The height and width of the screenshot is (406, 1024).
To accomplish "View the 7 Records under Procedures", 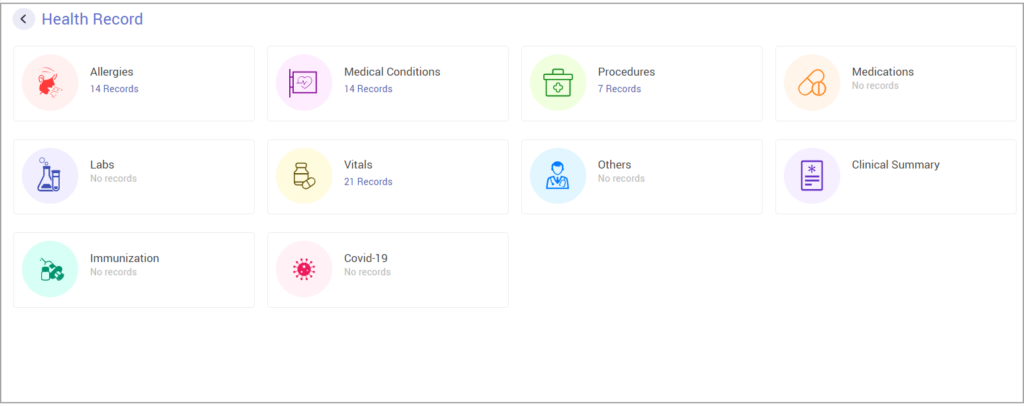I will pyautogui.click(x=619, y=89).
